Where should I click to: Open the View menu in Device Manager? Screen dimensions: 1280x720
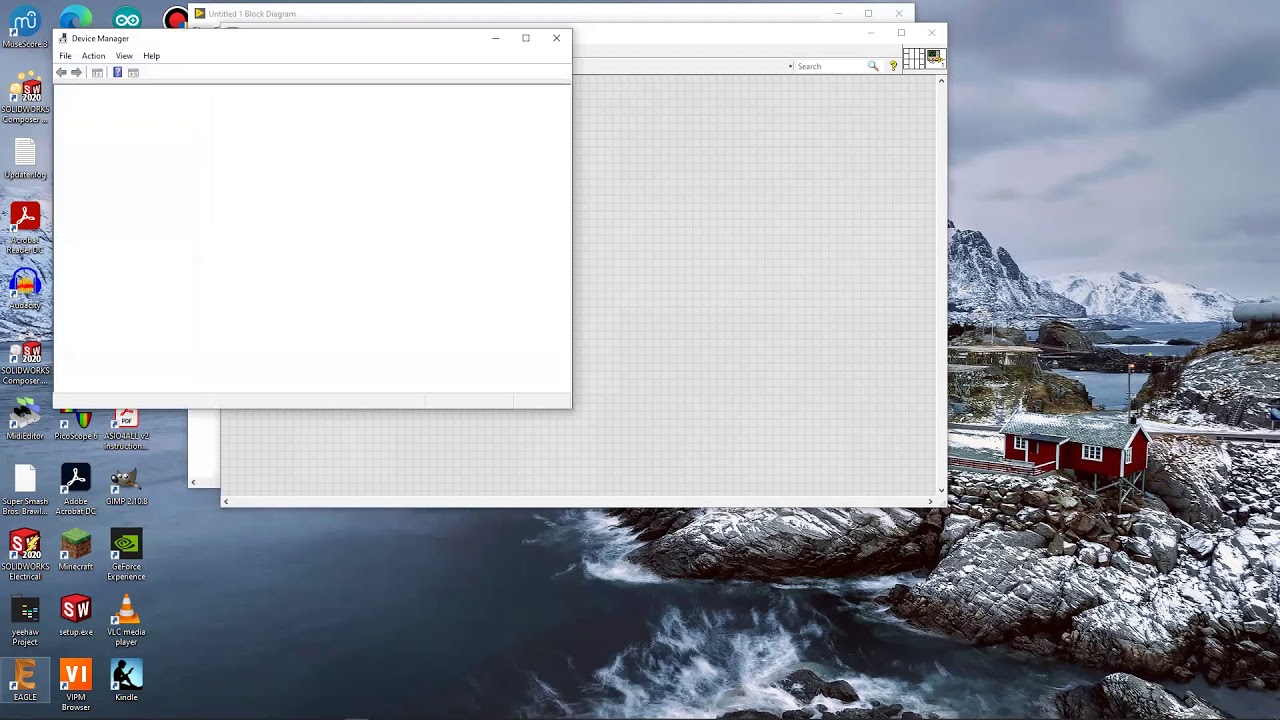coord(124,56)
